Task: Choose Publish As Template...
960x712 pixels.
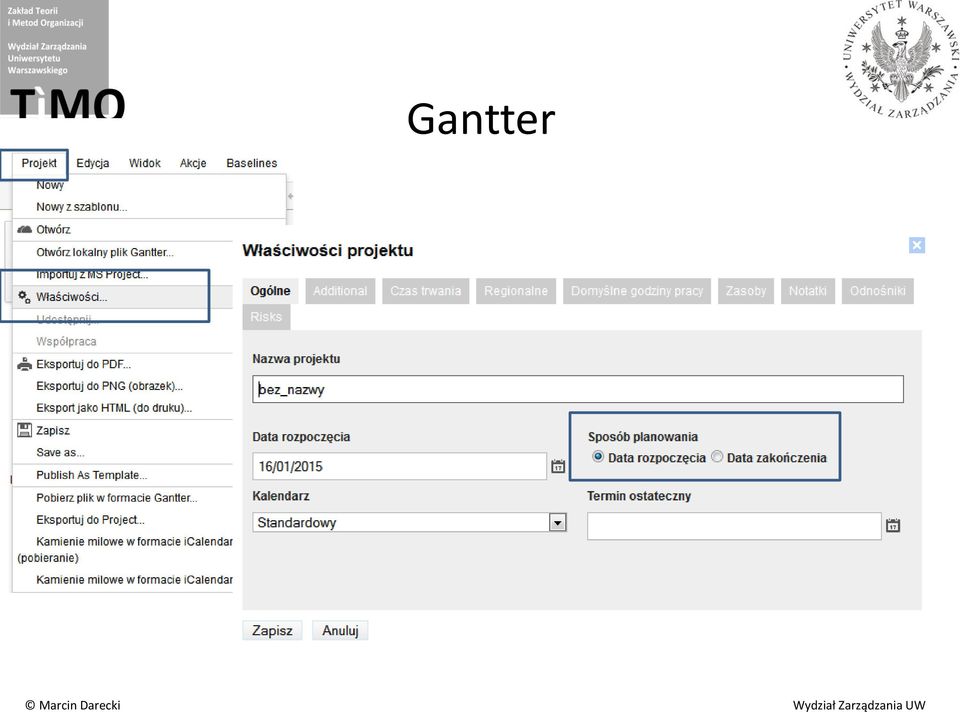Action: point(92,475)
